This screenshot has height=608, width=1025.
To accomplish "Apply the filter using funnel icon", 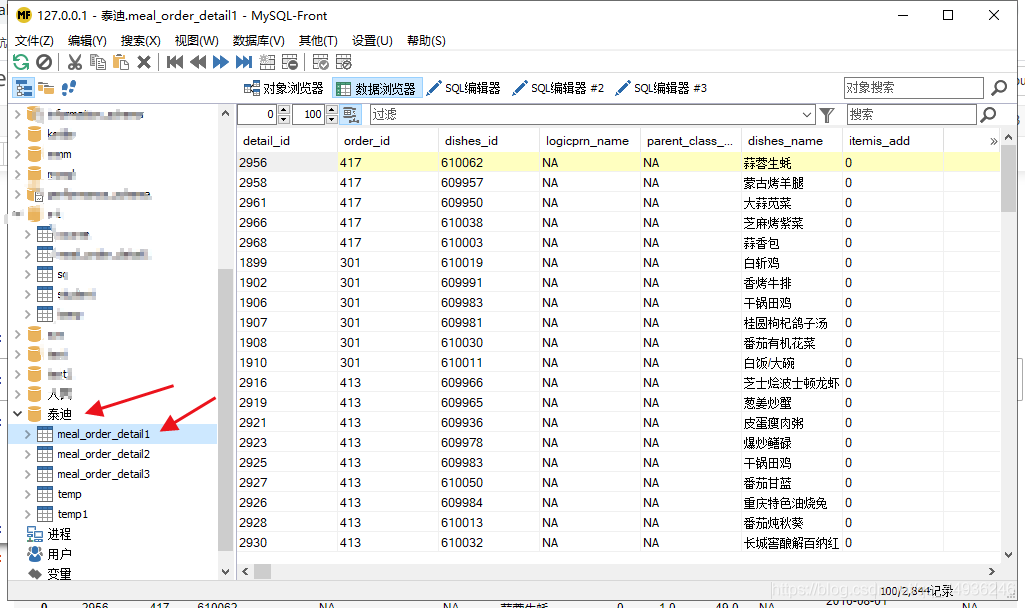I will tap(828, 116).
